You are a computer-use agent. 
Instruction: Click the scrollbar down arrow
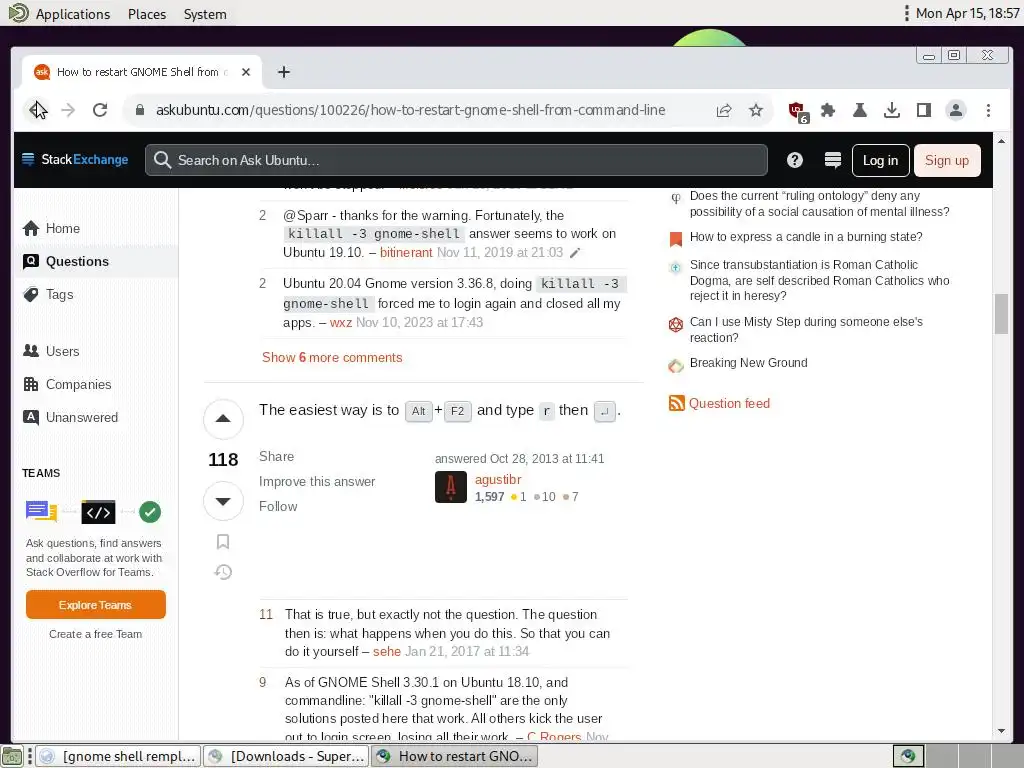pos(1001,731)
